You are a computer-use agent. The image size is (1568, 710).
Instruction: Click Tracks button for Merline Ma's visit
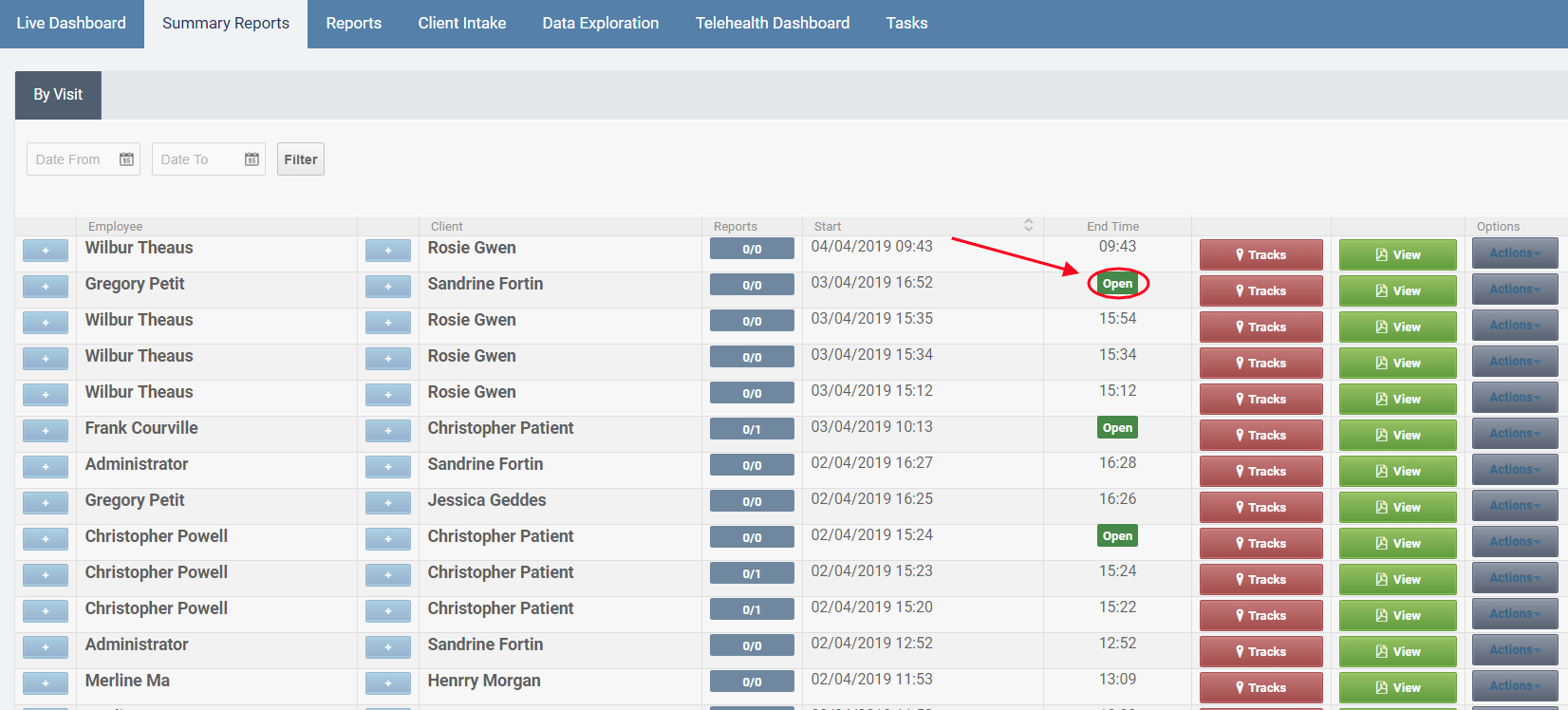pos(1260,687)
